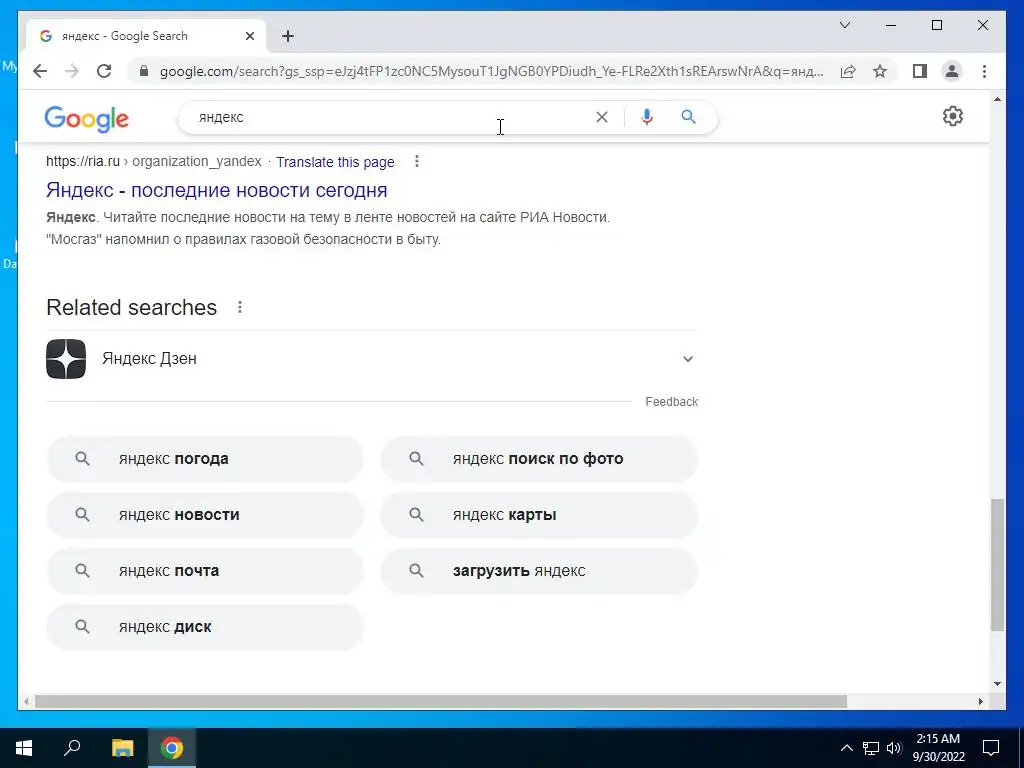Expand the Яндекс Дзен related item
The image size is (1024, 768).
(x=688, y=359)
